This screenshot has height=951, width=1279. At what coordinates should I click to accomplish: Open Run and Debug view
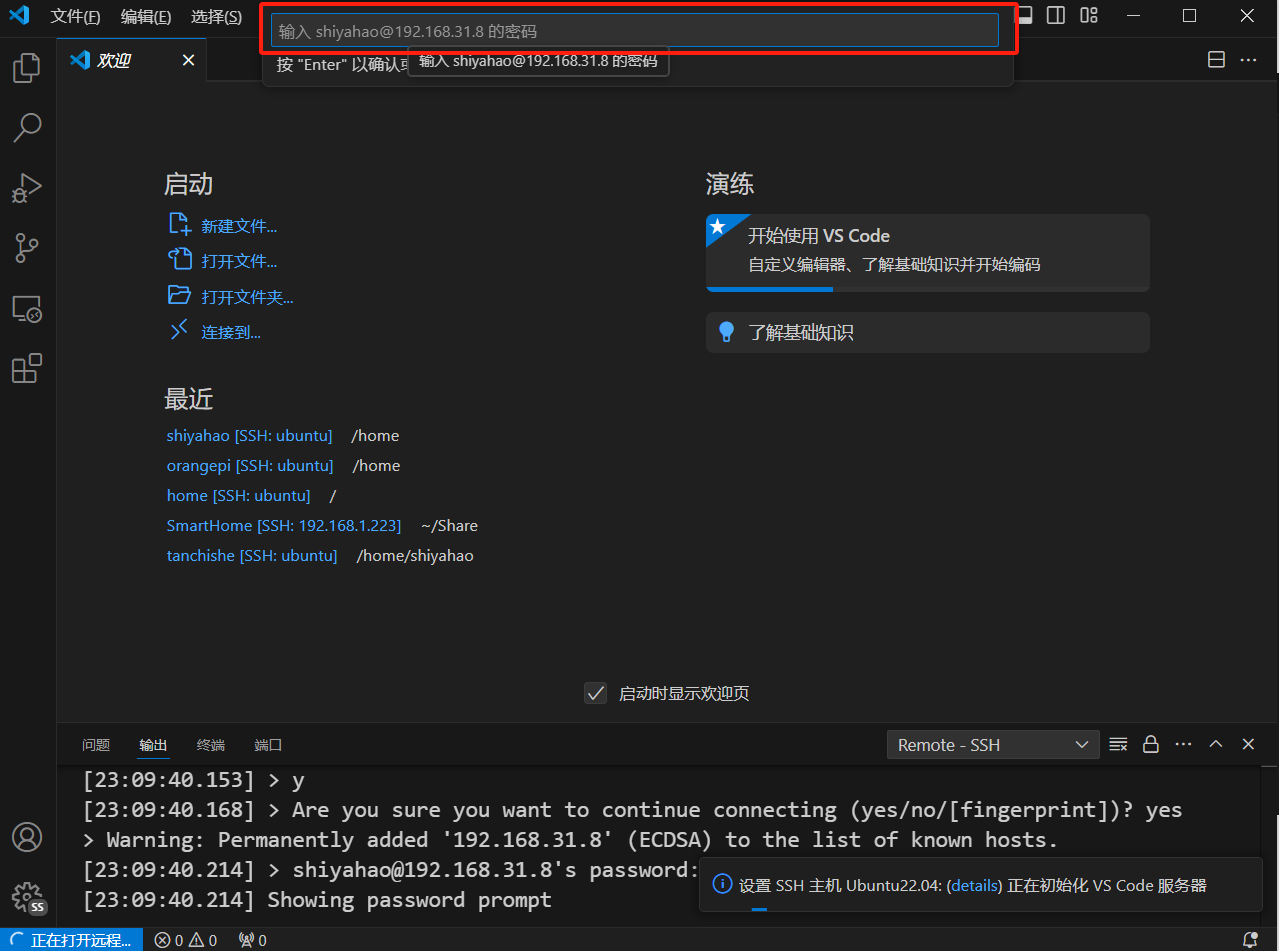(x=27, y=188)
